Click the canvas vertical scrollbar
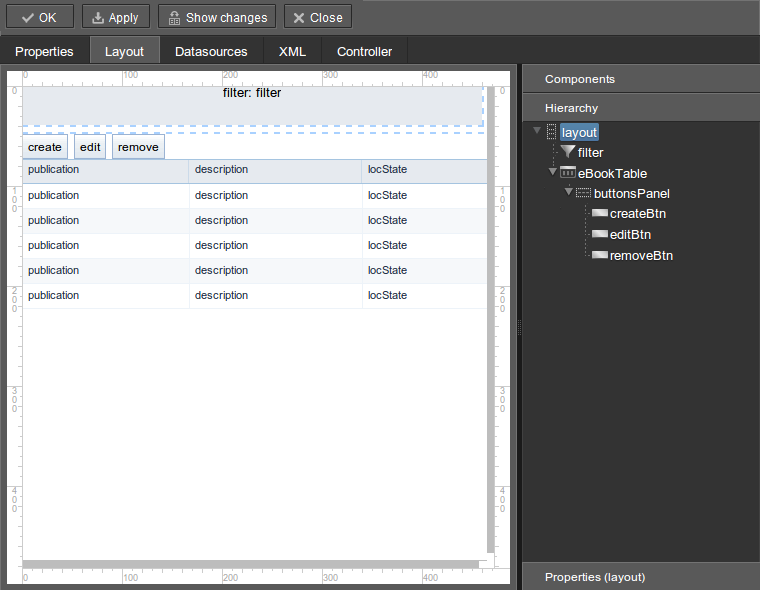760x590 pixels. 491,320
